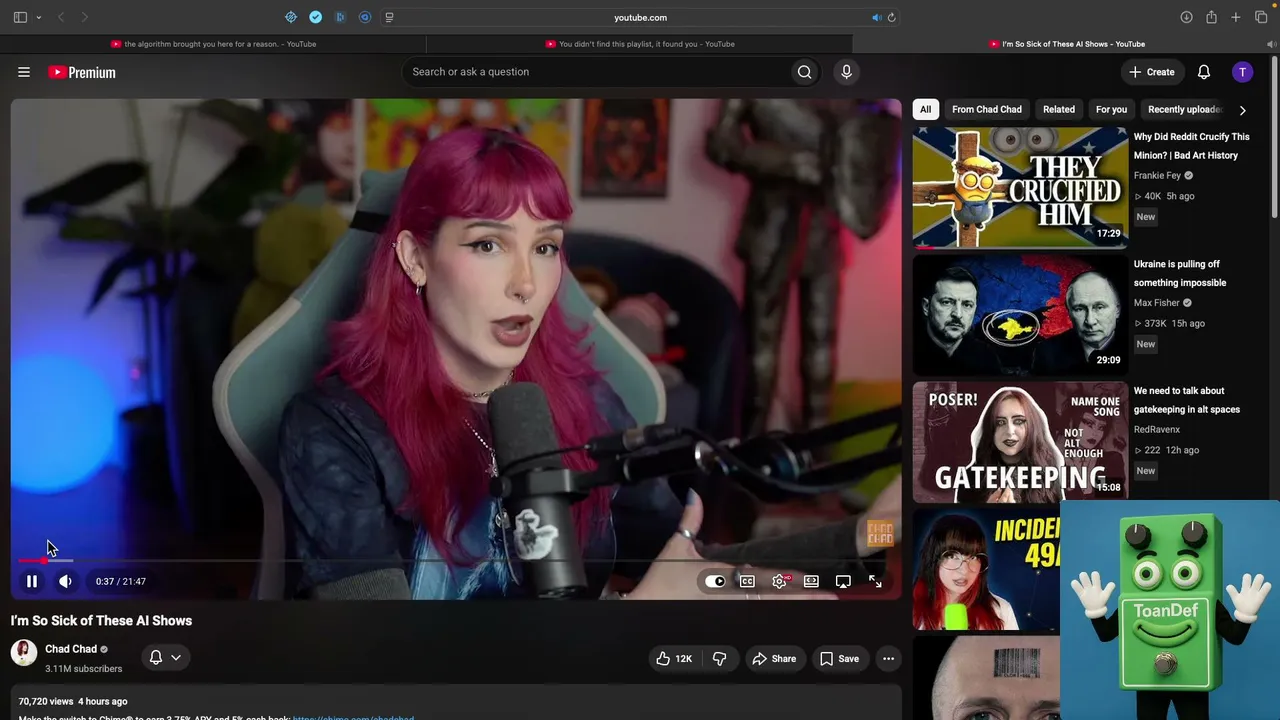Toggle the autoplay switch
Viewport: 1280px width, 720px height.
tap(715, 581)
